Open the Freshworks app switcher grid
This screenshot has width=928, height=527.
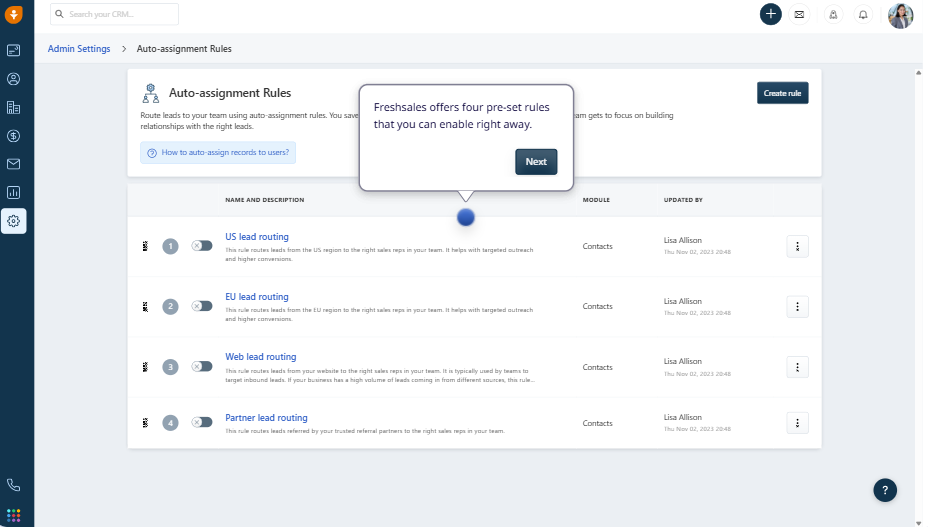14,515
